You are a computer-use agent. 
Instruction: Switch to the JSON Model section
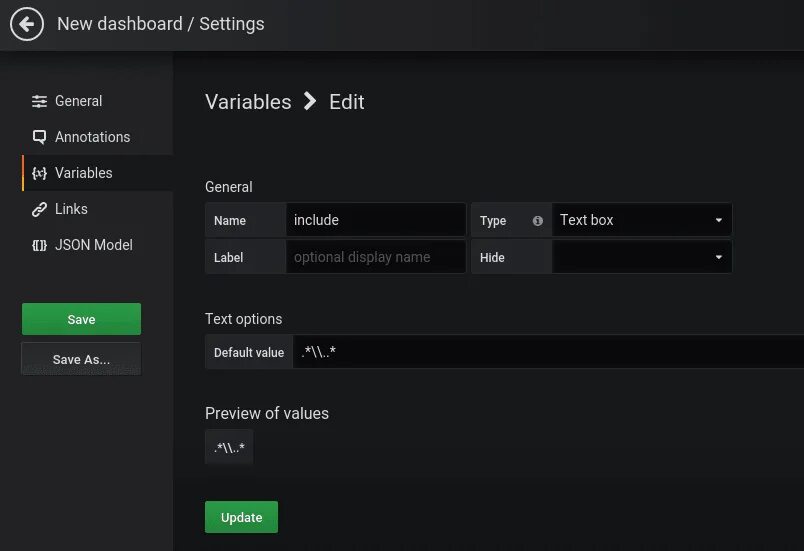(x=93, y=245)
